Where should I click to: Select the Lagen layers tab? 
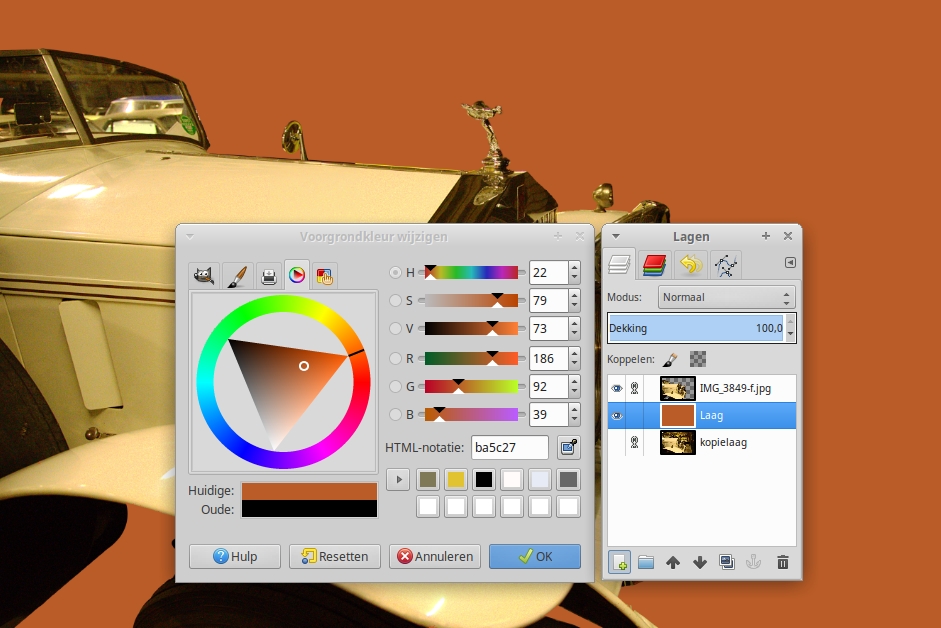[619, 264]
